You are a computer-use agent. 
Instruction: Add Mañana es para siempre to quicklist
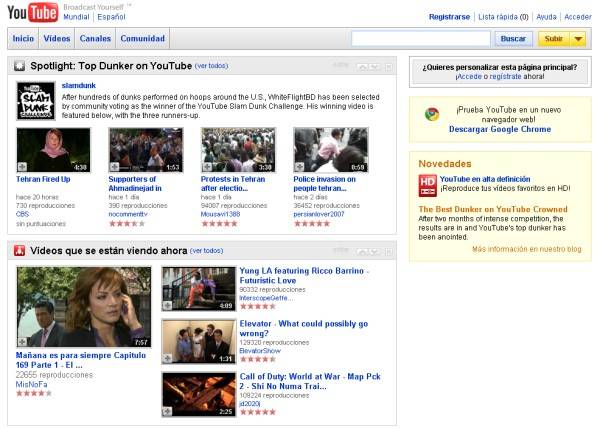pyautogui.click(x=23, y=342)
